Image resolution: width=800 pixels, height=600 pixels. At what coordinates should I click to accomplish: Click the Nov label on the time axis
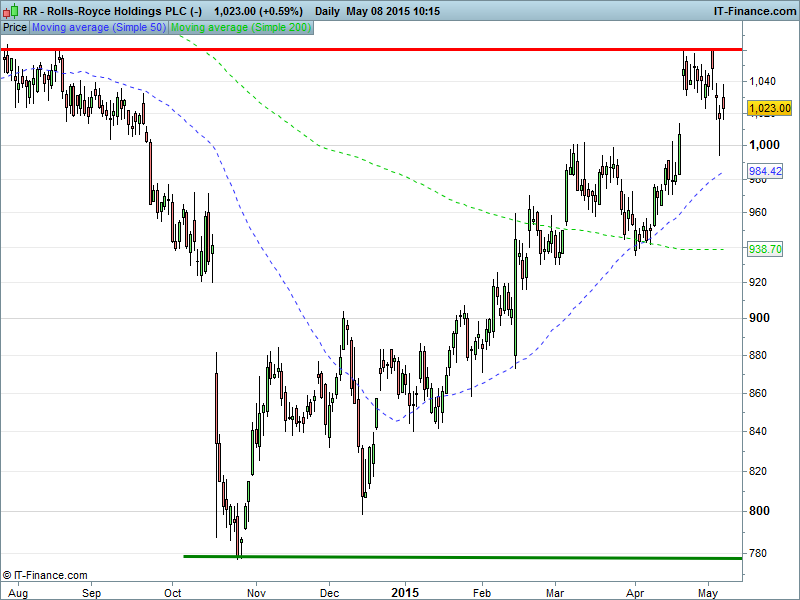point(256,591)
